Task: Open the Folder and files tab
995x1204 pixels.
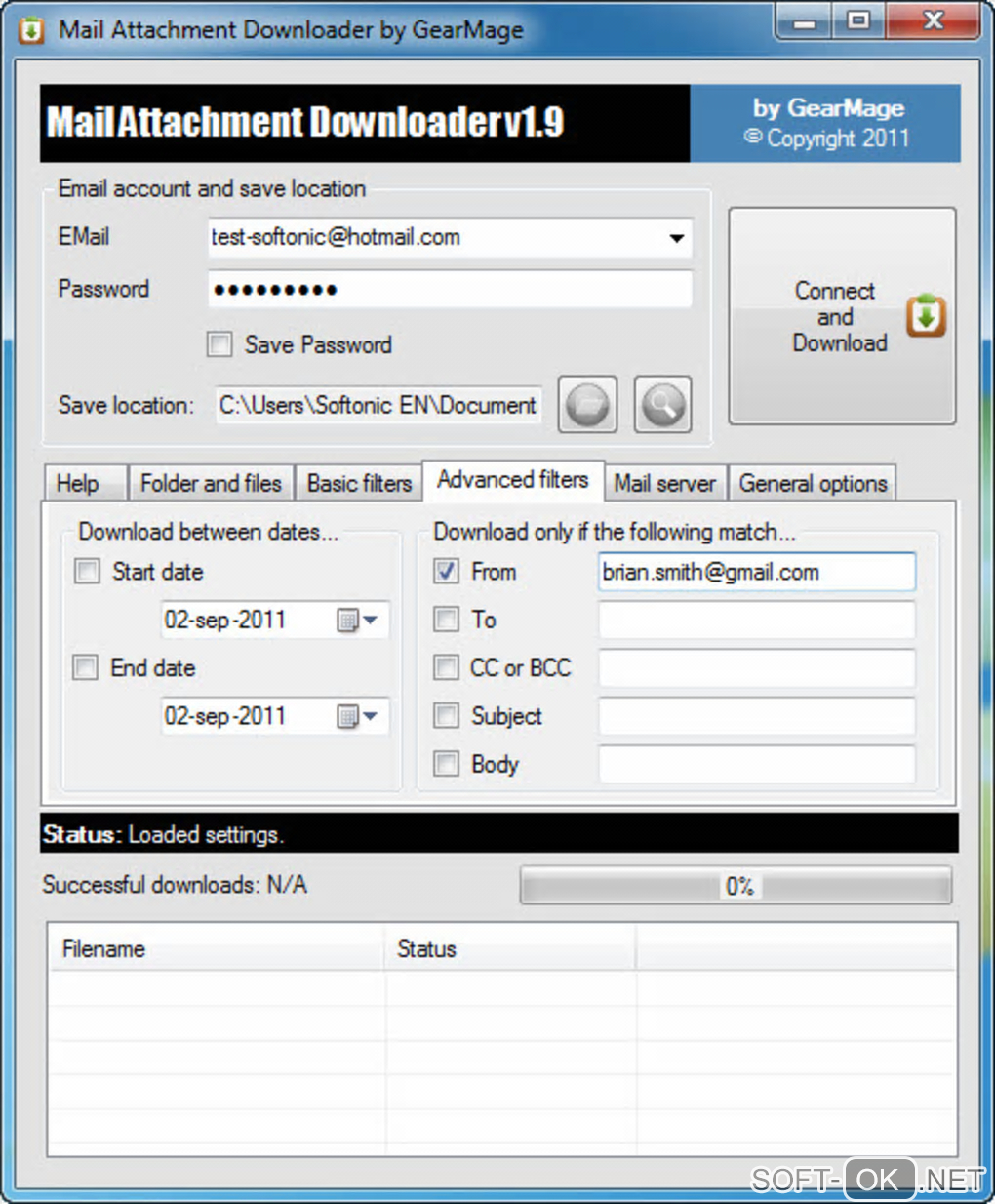Action: 211,483
